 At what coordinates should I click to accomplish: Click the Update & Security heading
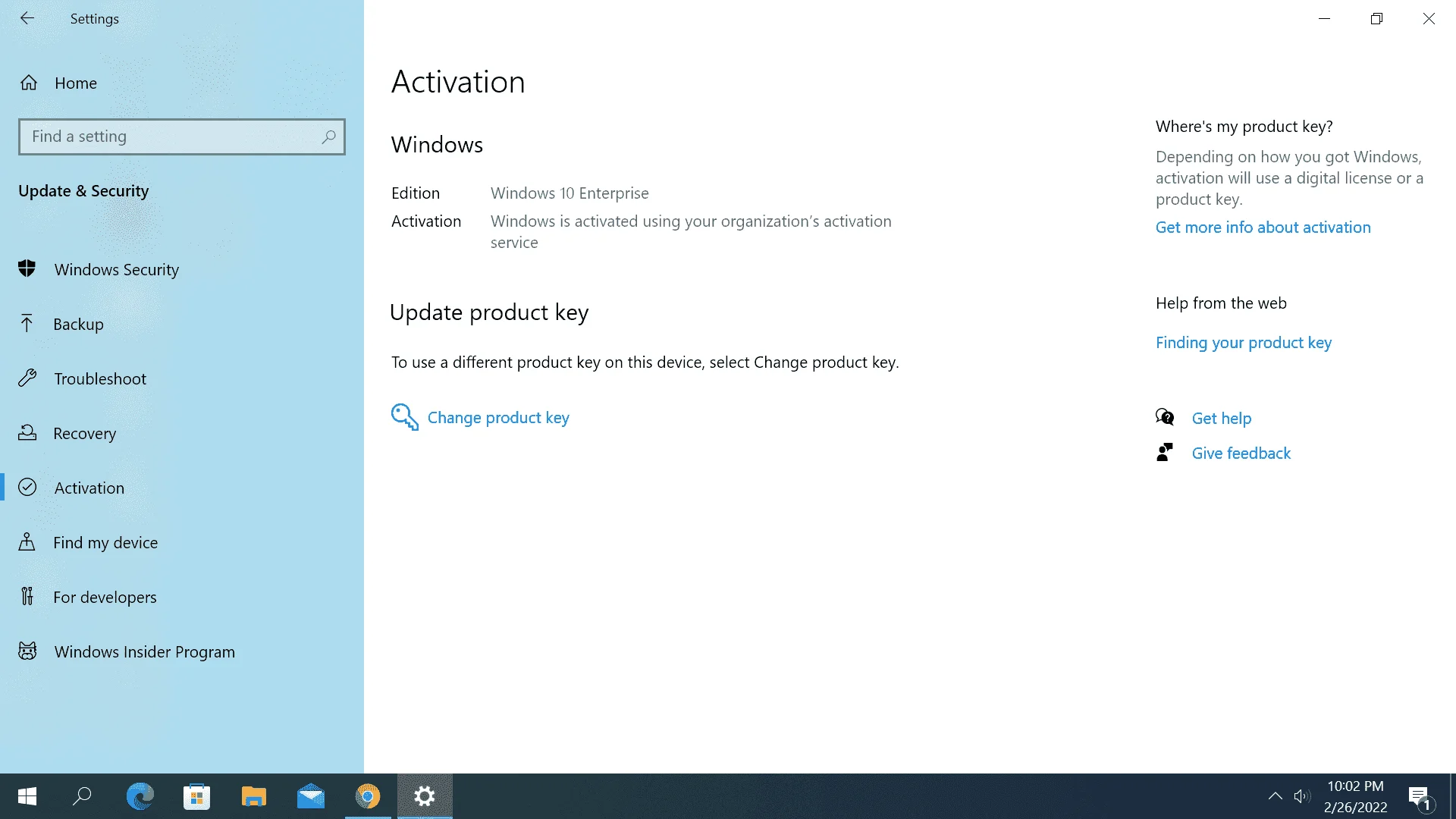(83, 191)
